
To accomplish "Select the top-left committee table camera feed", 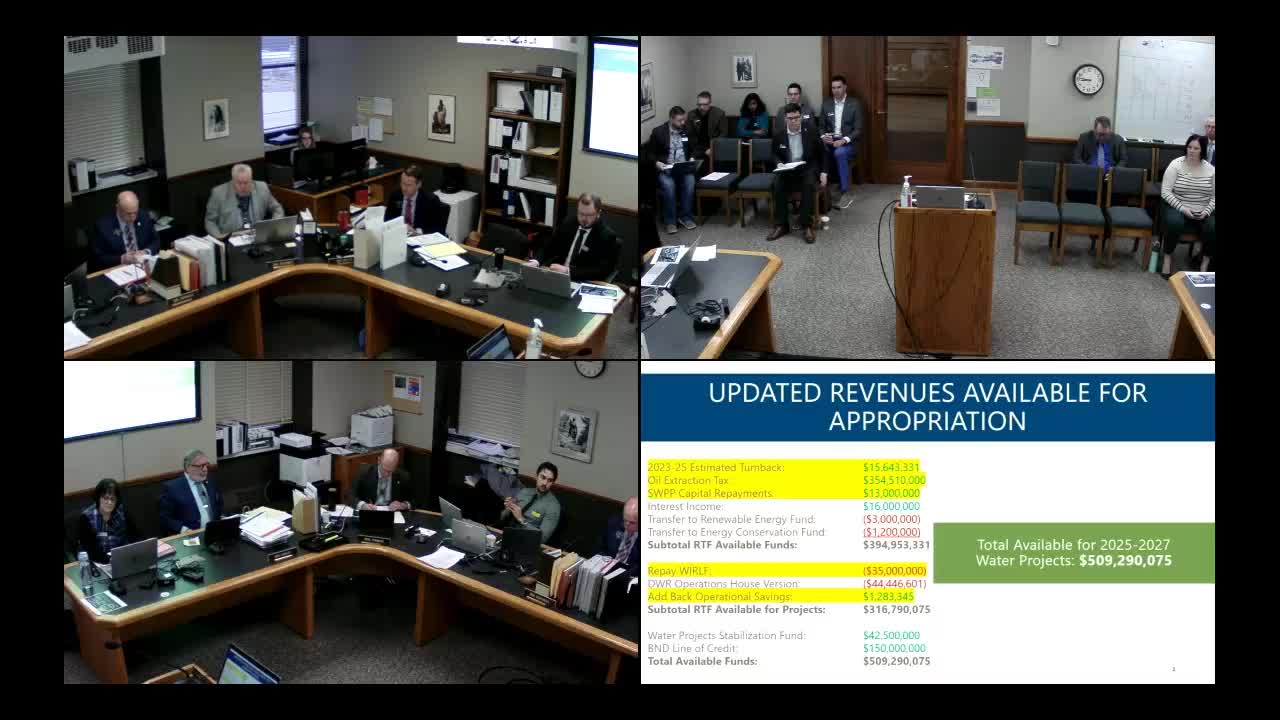I will coord(351,197).
